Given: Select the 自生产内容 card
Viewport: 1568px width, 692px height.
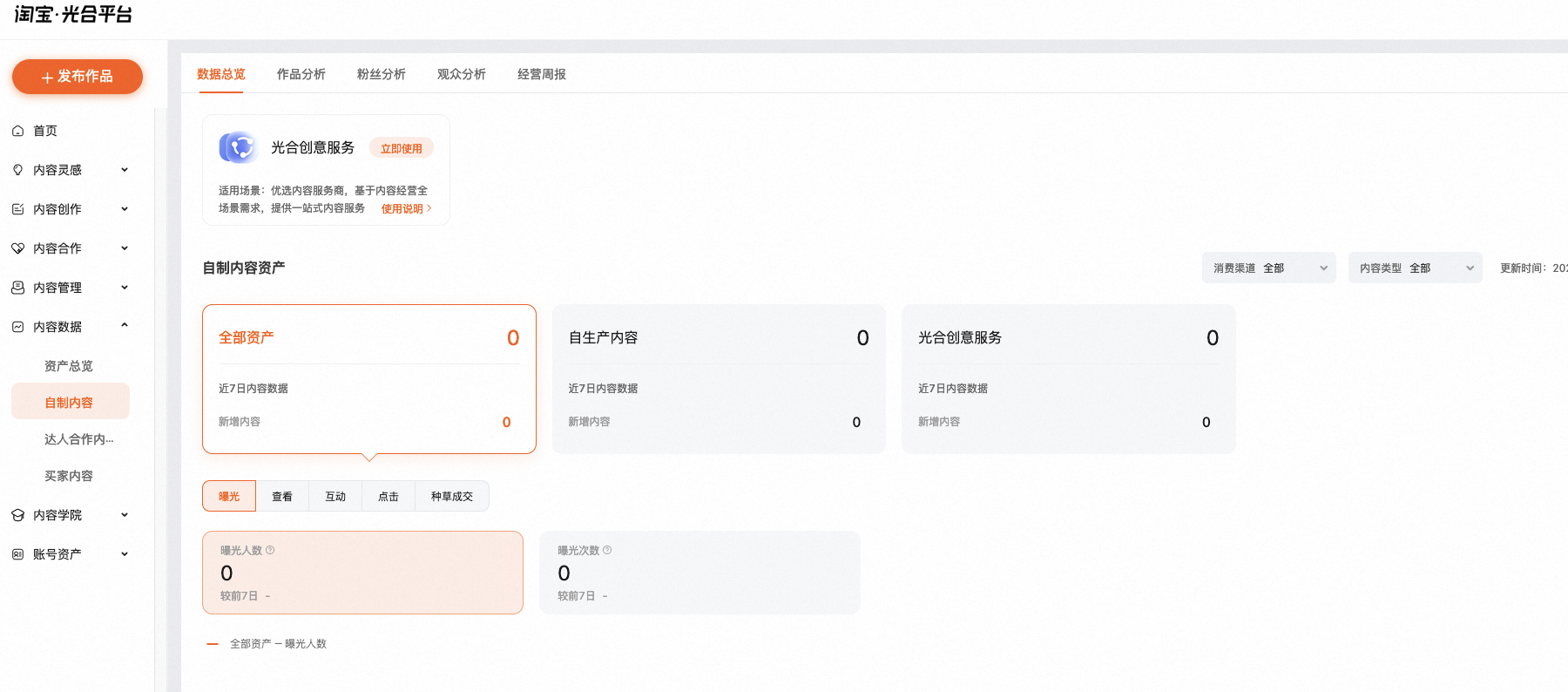Looking at the screenshot, I should [x=719, y=379].
